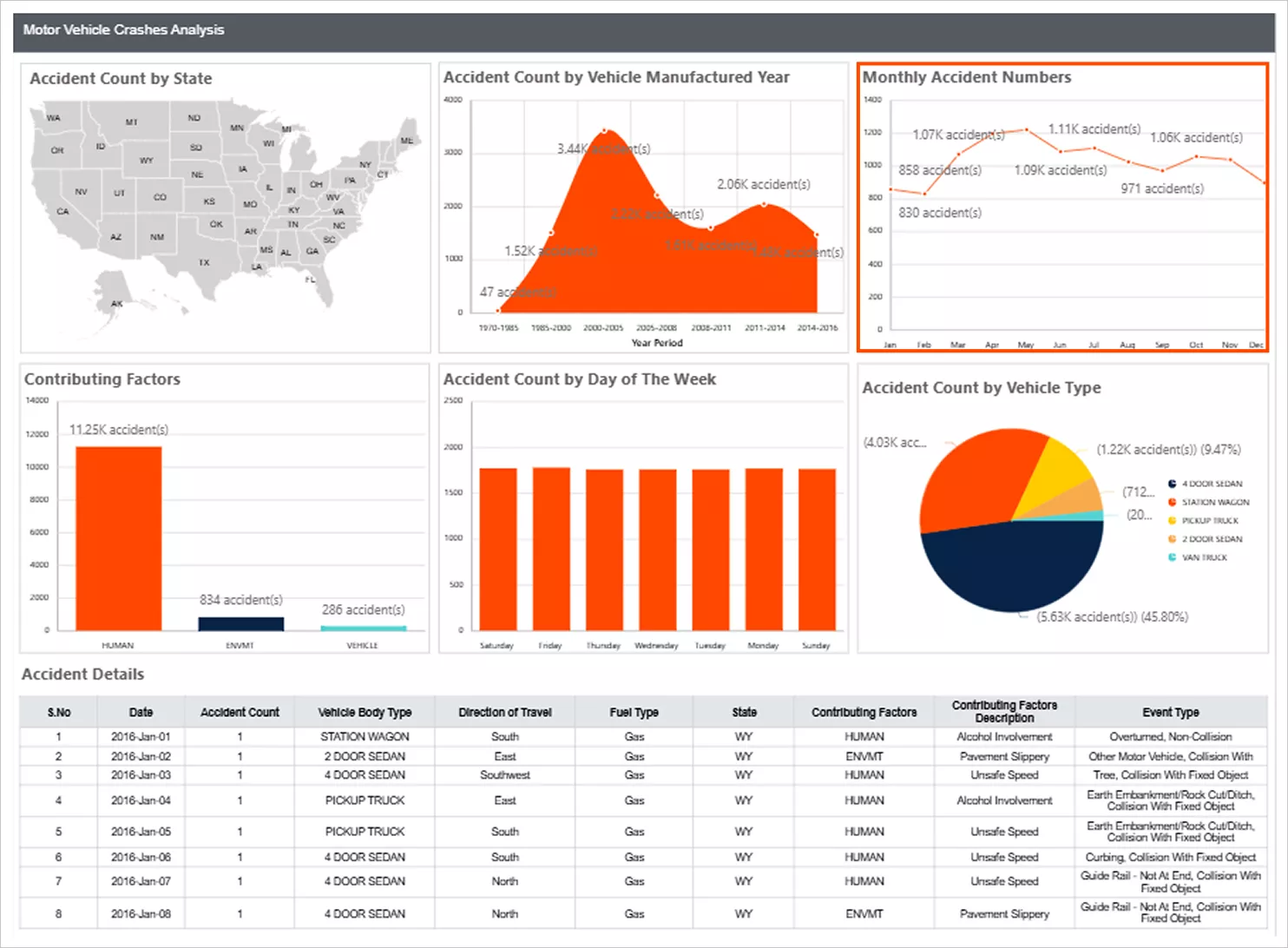Click the 971 accident(s) monthly label

pos(1162,188)
